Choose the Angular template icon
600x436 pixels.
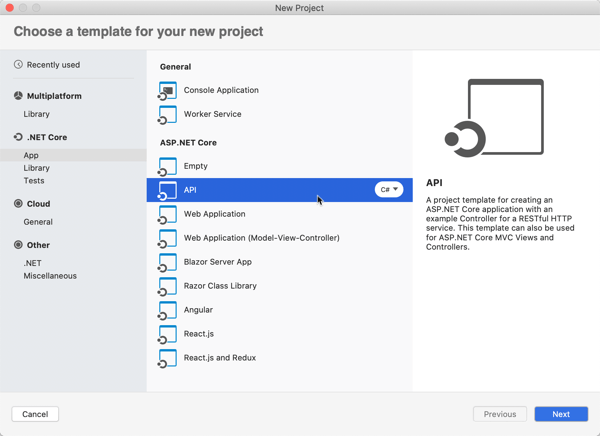pyautogui.click(x=168, y=310)
